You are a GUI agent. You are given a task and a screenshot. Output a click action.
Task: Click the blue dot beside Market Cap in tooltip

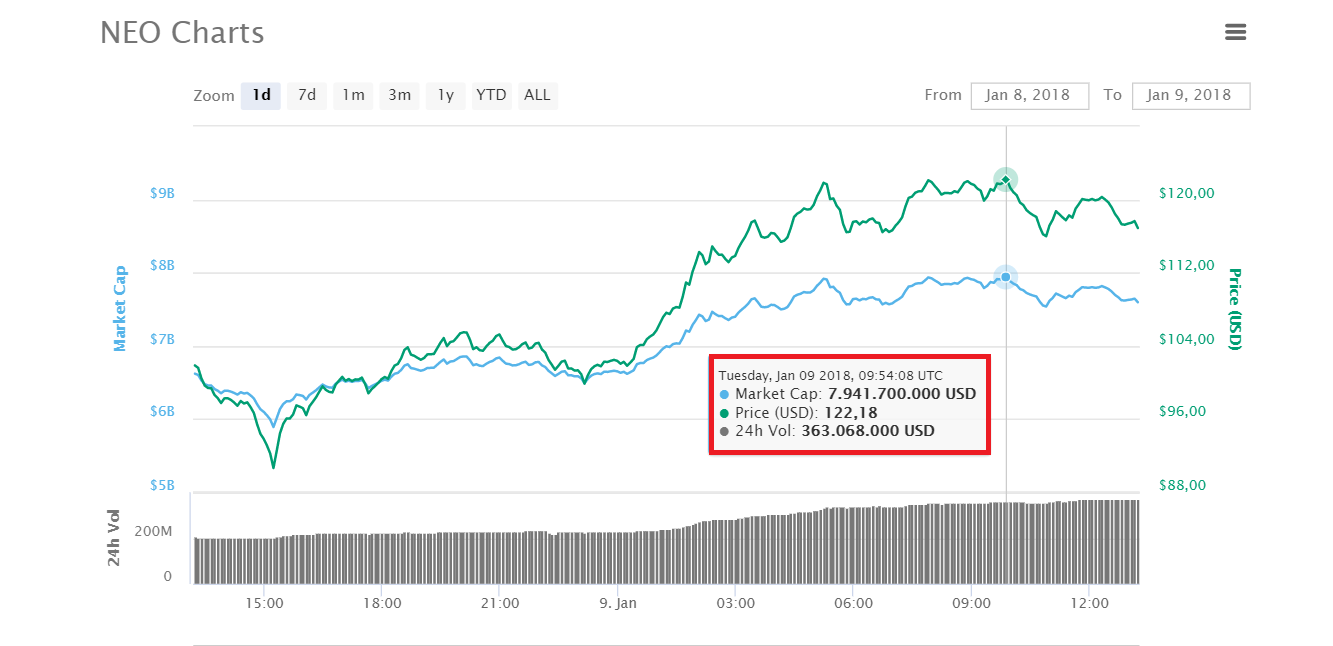click(x=725, y=394)
